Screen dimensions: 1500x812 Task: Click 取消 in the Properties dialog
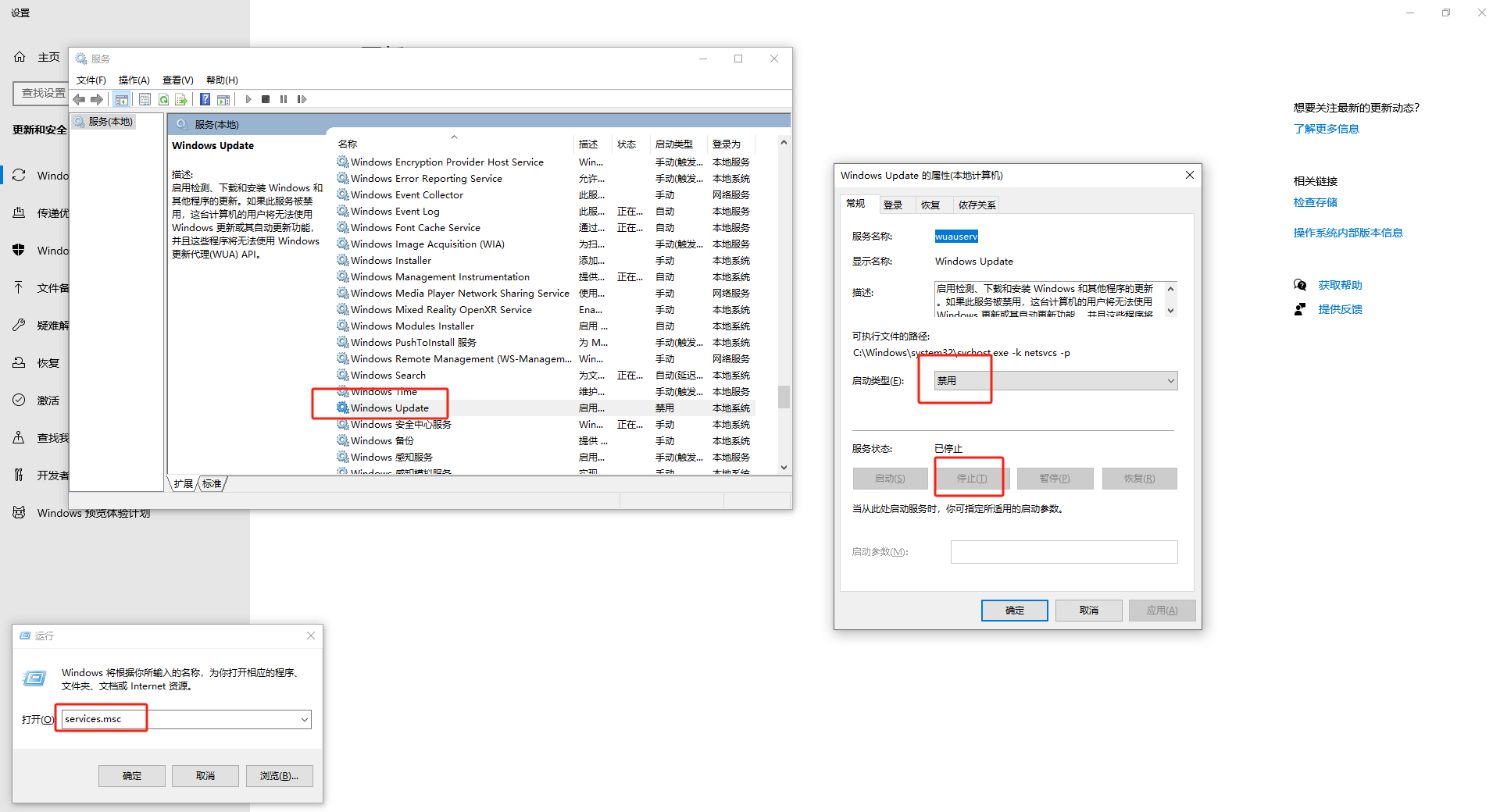1089,611
